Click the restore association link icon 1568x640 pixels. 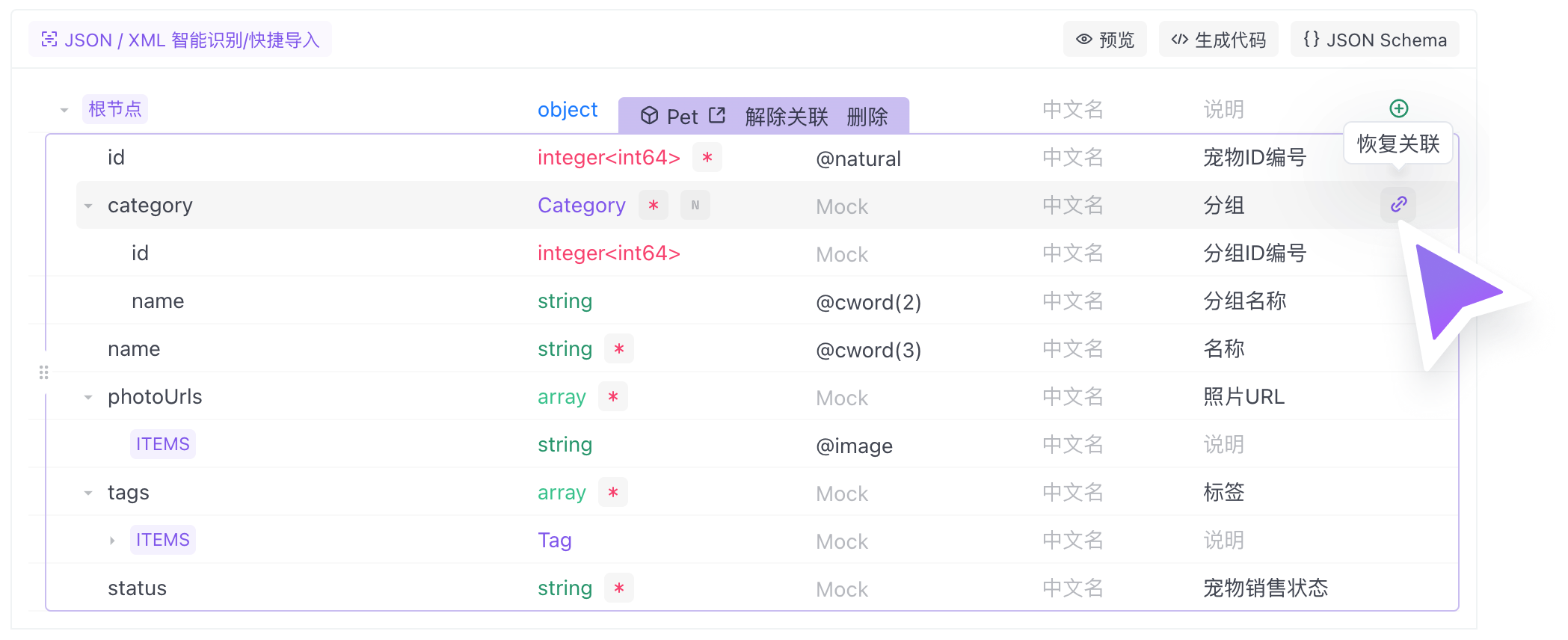click(x=1398, y=204)
